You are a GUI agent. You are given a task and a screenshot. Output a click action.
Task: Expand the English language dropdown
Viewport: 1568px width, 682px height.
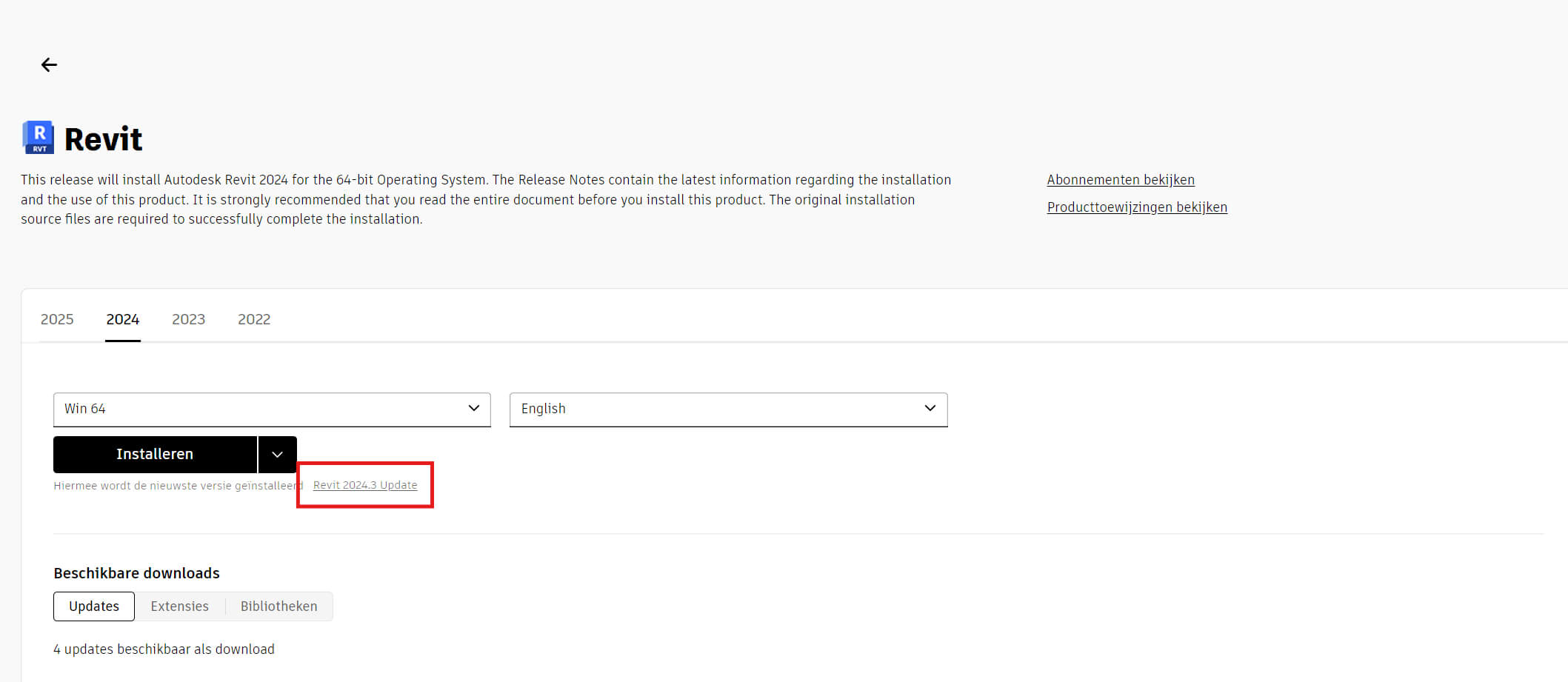pos(728,409)
